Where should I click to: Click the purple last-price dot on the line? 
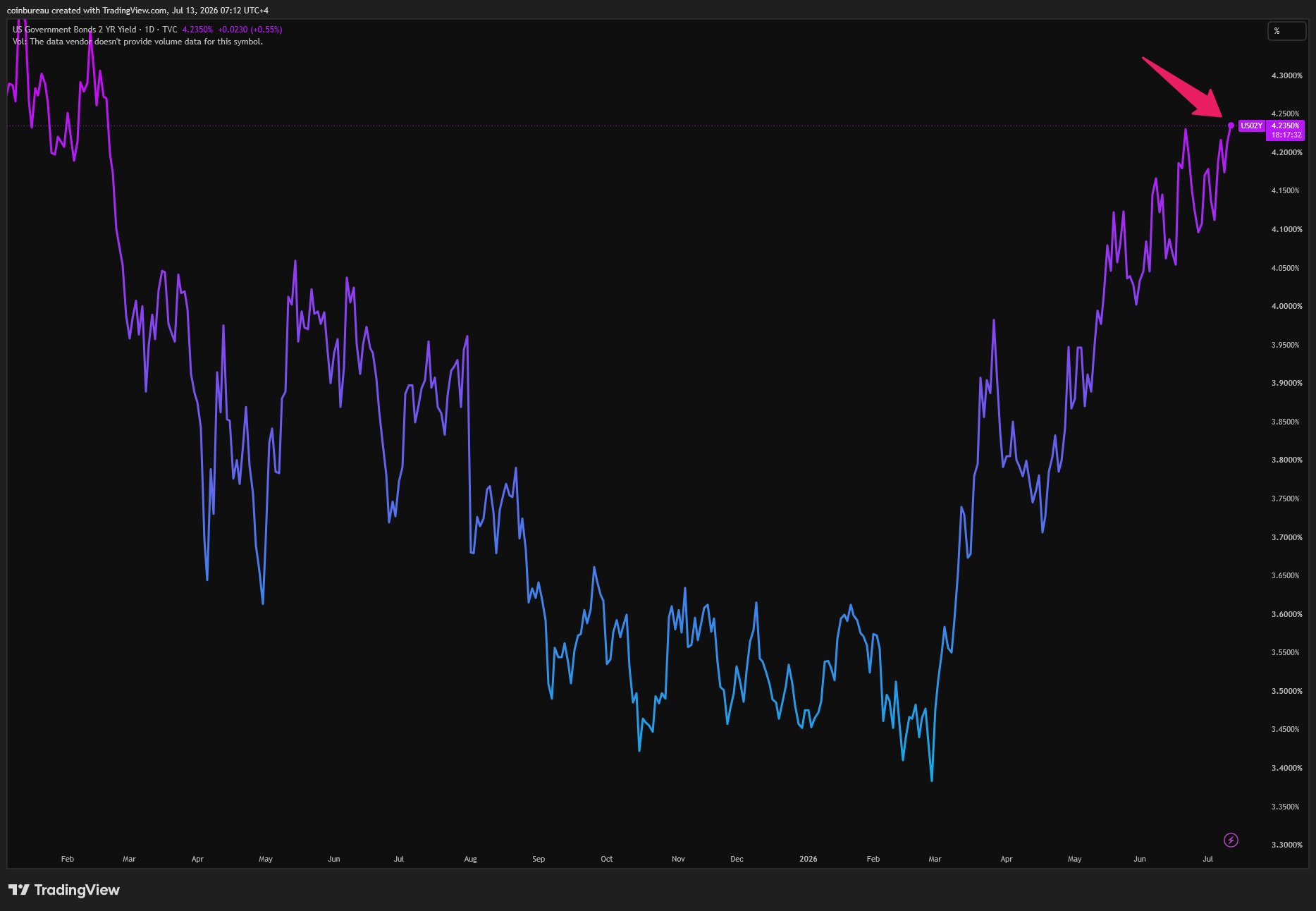point(1231,126)
